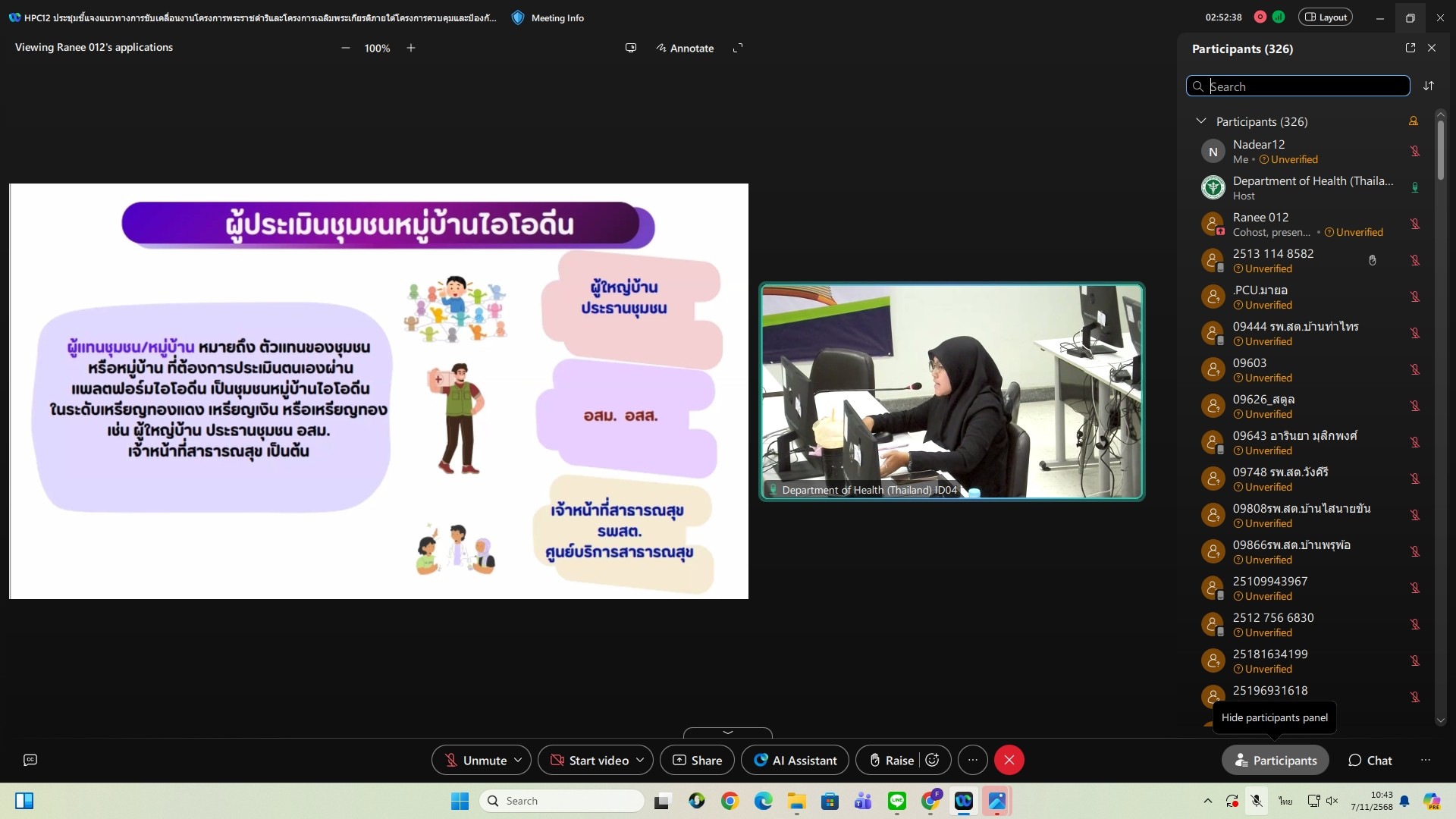Raise your hand
The width and height of the screenshot is (1456, 819).
pos(891,760)
